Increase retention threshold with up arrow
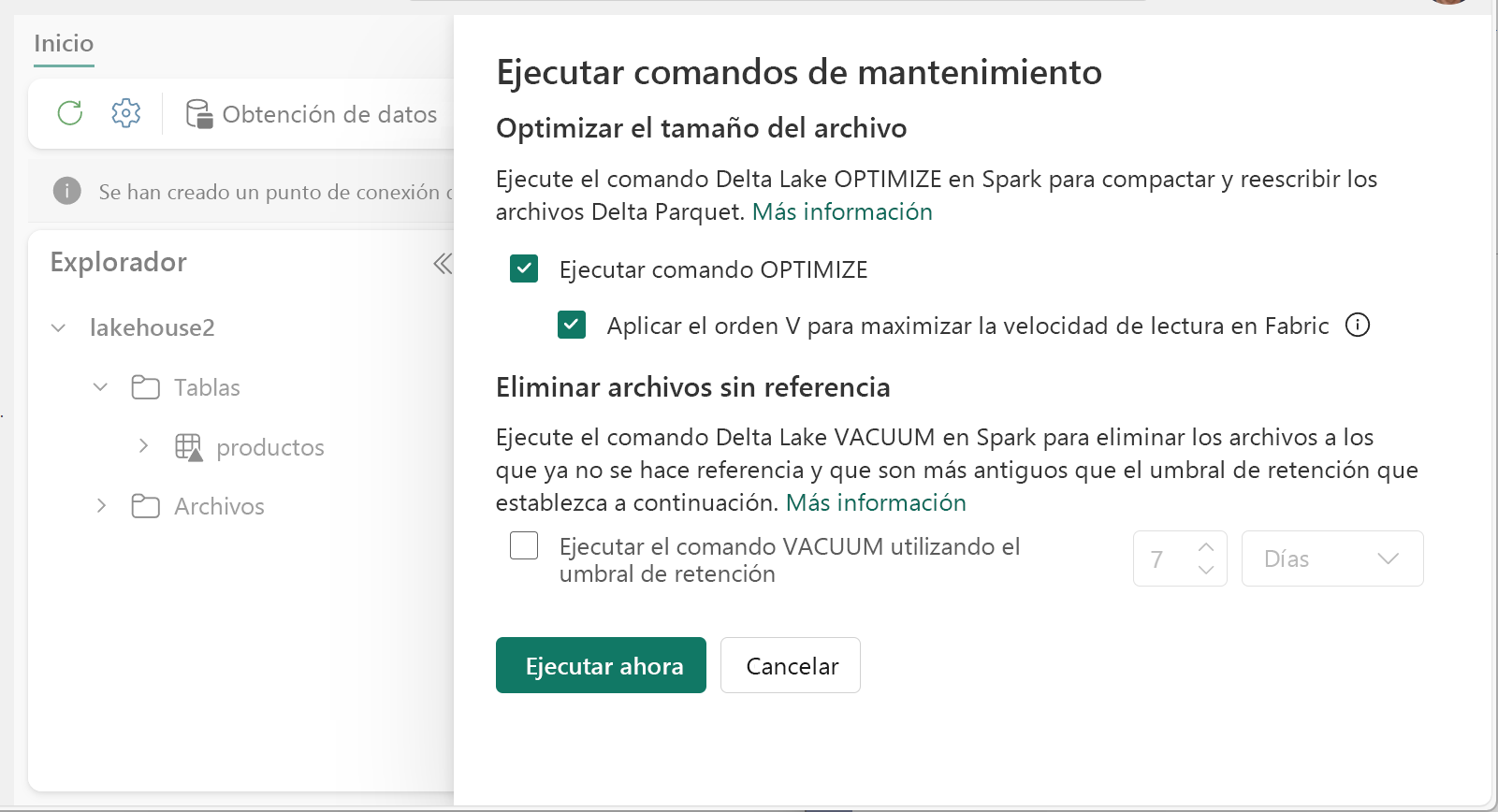Viewport: 1498px width, 812px height. click(x=1206, y=547)
